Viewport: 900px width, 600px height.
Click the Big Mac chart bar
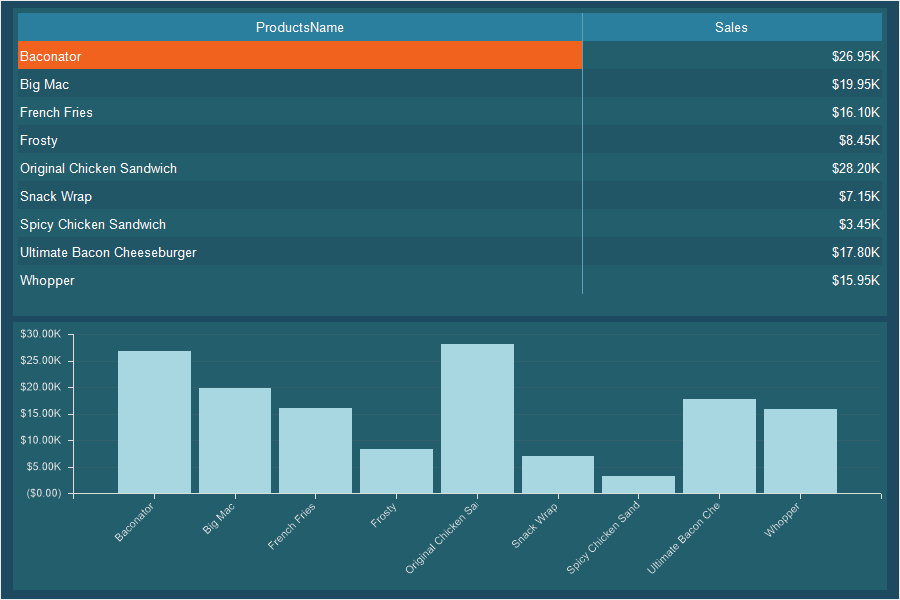click(x=235, y=440)
